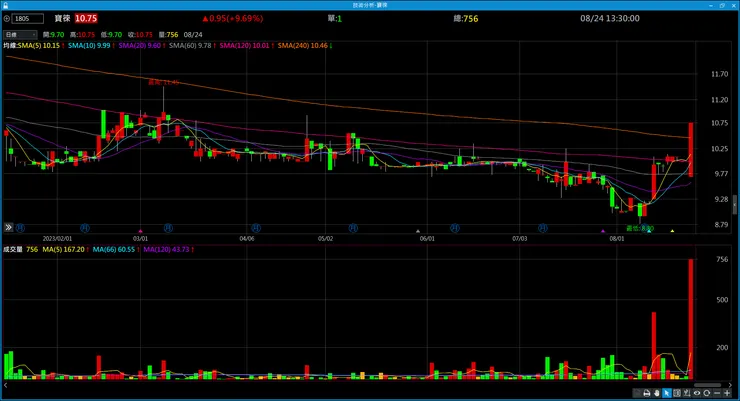Click the horizontal scrollbar thumb at bottom
740x401 pixels.
pyautogui.click(x=707, y=385)
